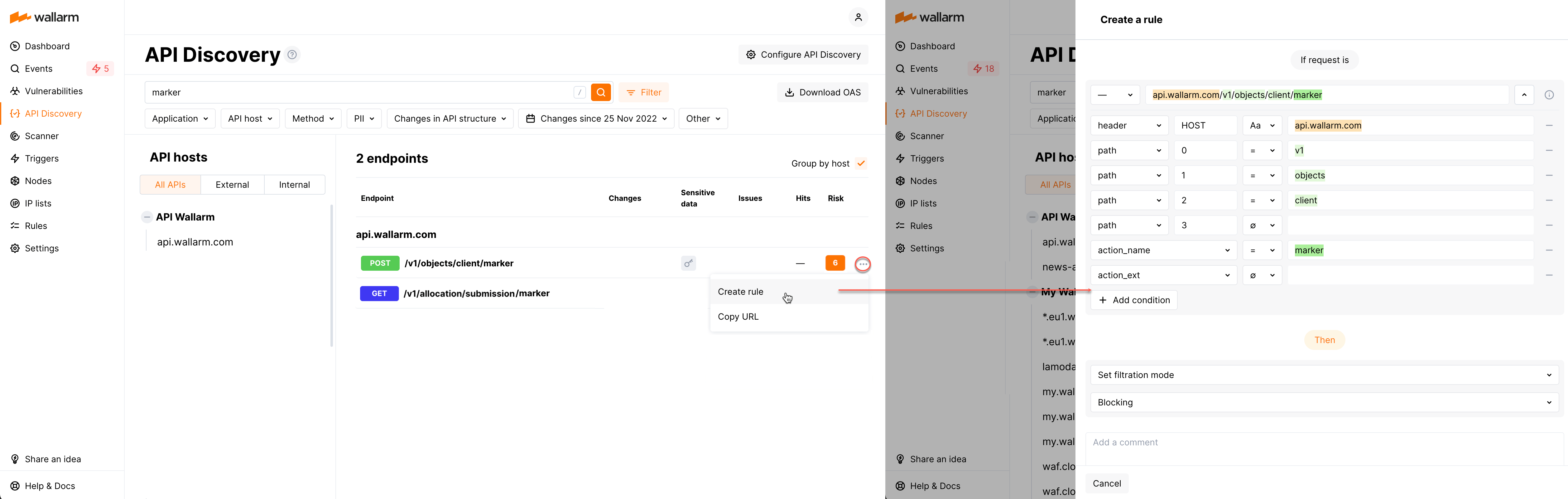Collapse the API Wallarm host group
1568x499 pixels.
(147, 216)
